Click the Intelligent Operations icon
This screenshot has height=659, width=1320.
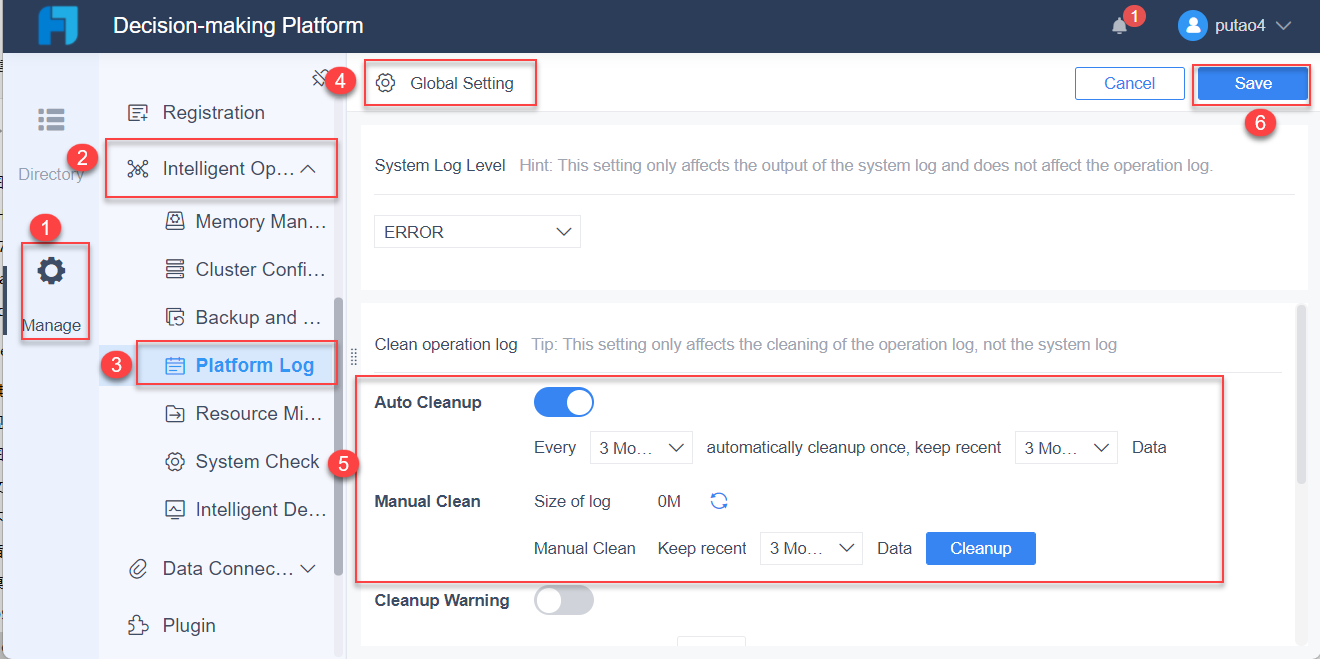pos(138,169)
